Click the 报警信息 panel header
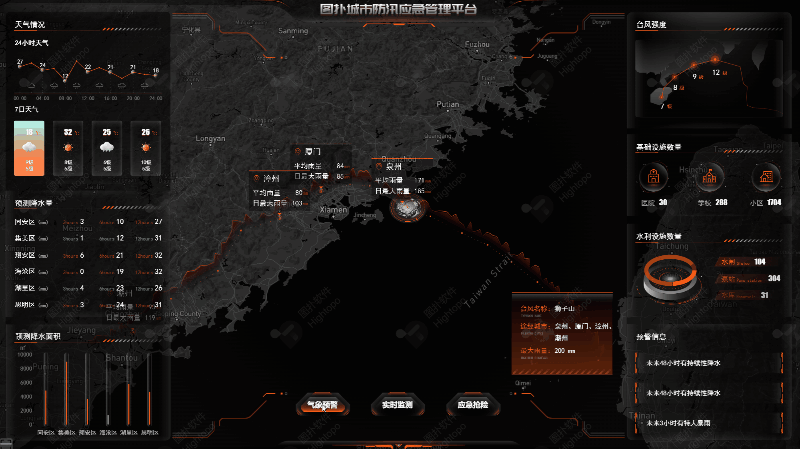Screen dimensions: 800x449 [652, 337]
